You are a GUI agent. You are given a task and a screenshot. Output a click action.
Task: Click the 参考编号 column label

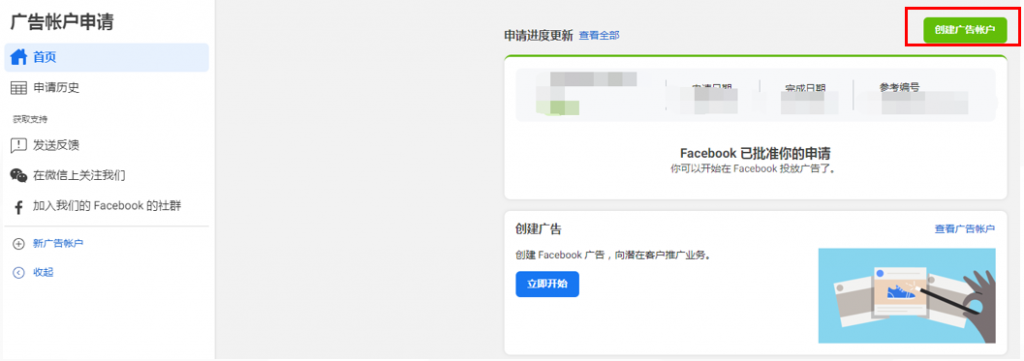899,87
